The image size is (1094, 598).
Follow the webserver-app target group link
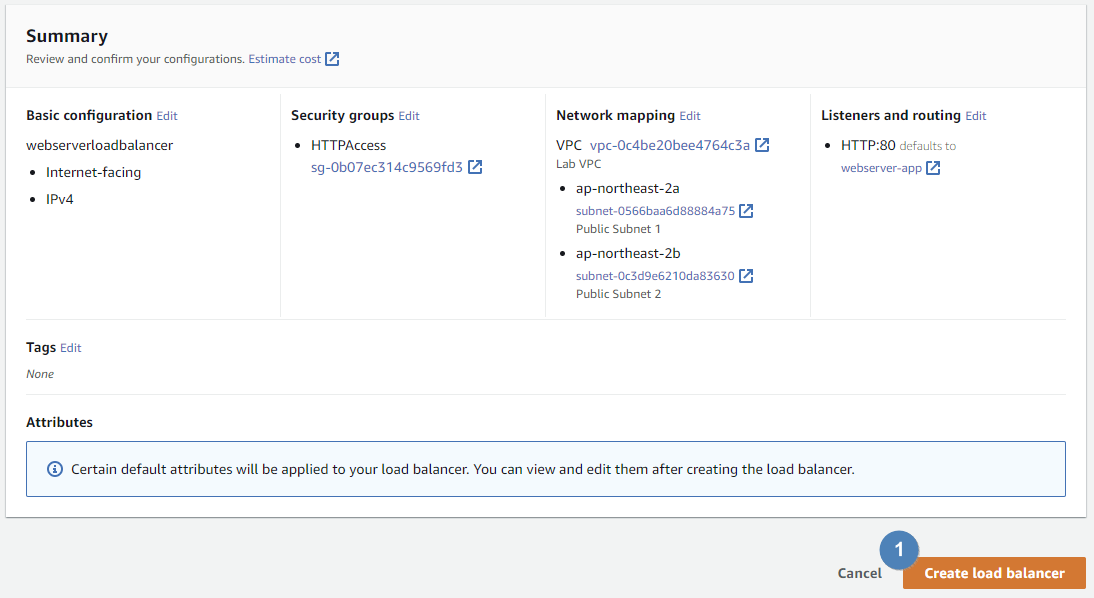(881, 168)
